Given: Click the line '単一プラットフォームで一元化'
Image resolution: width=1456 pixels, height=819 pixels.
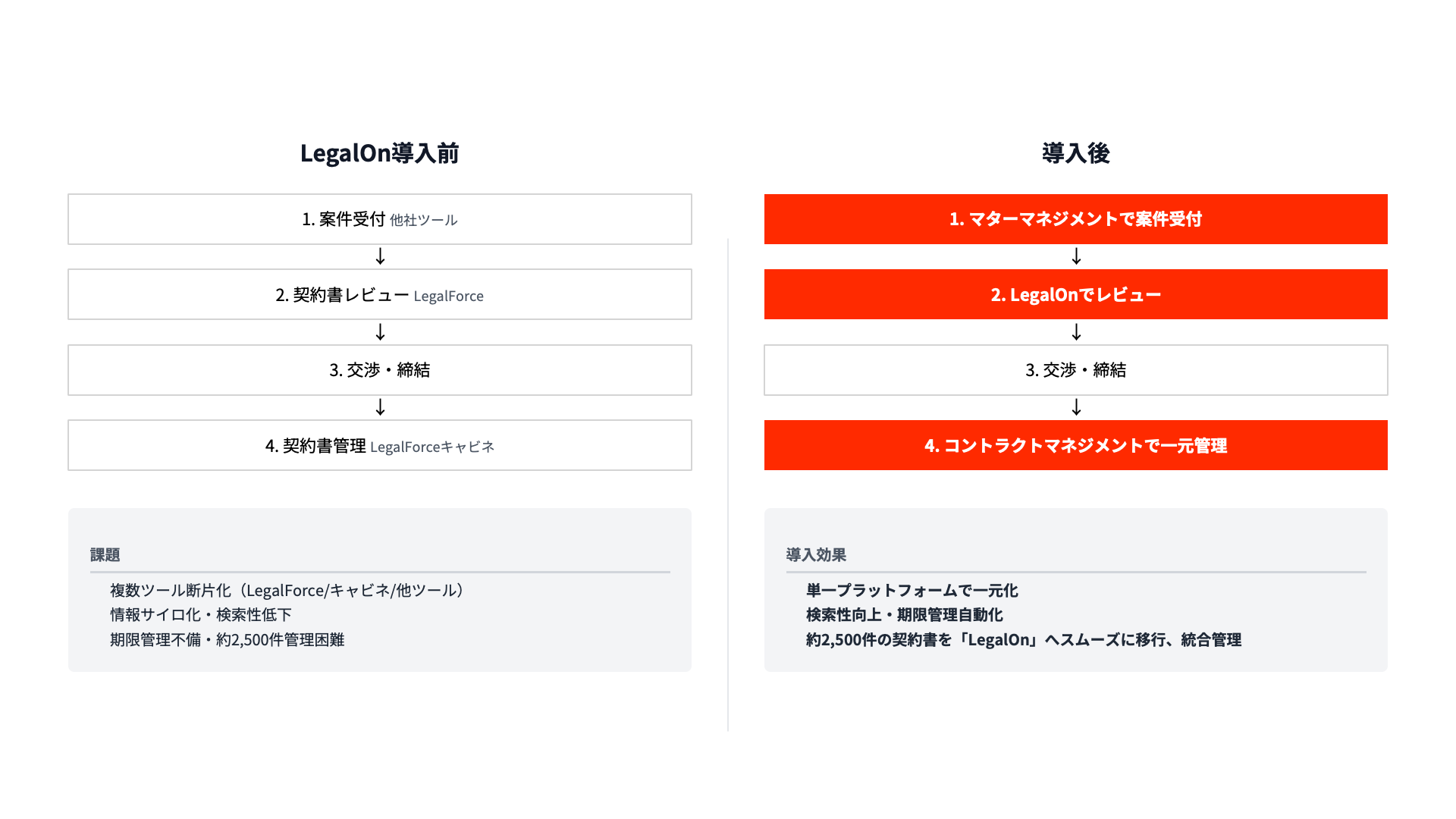Looking at the screenshot, I should 912,590.
